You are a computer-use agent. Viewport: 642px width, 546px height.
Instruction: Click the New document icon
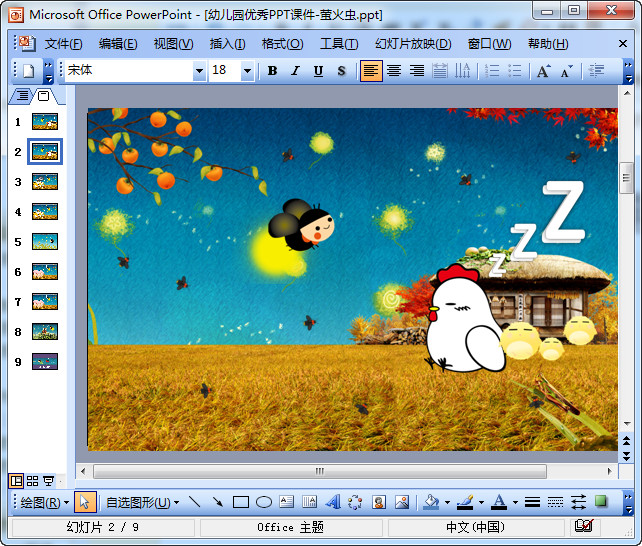point(29,71)
